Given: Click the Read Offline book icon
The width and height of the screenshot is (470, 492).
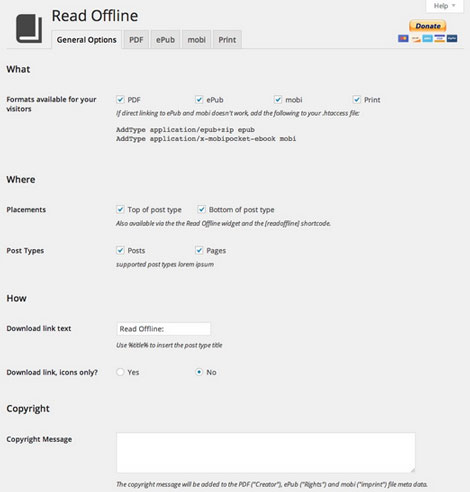Looking at the screenshot, I should (x=29, y=29).
